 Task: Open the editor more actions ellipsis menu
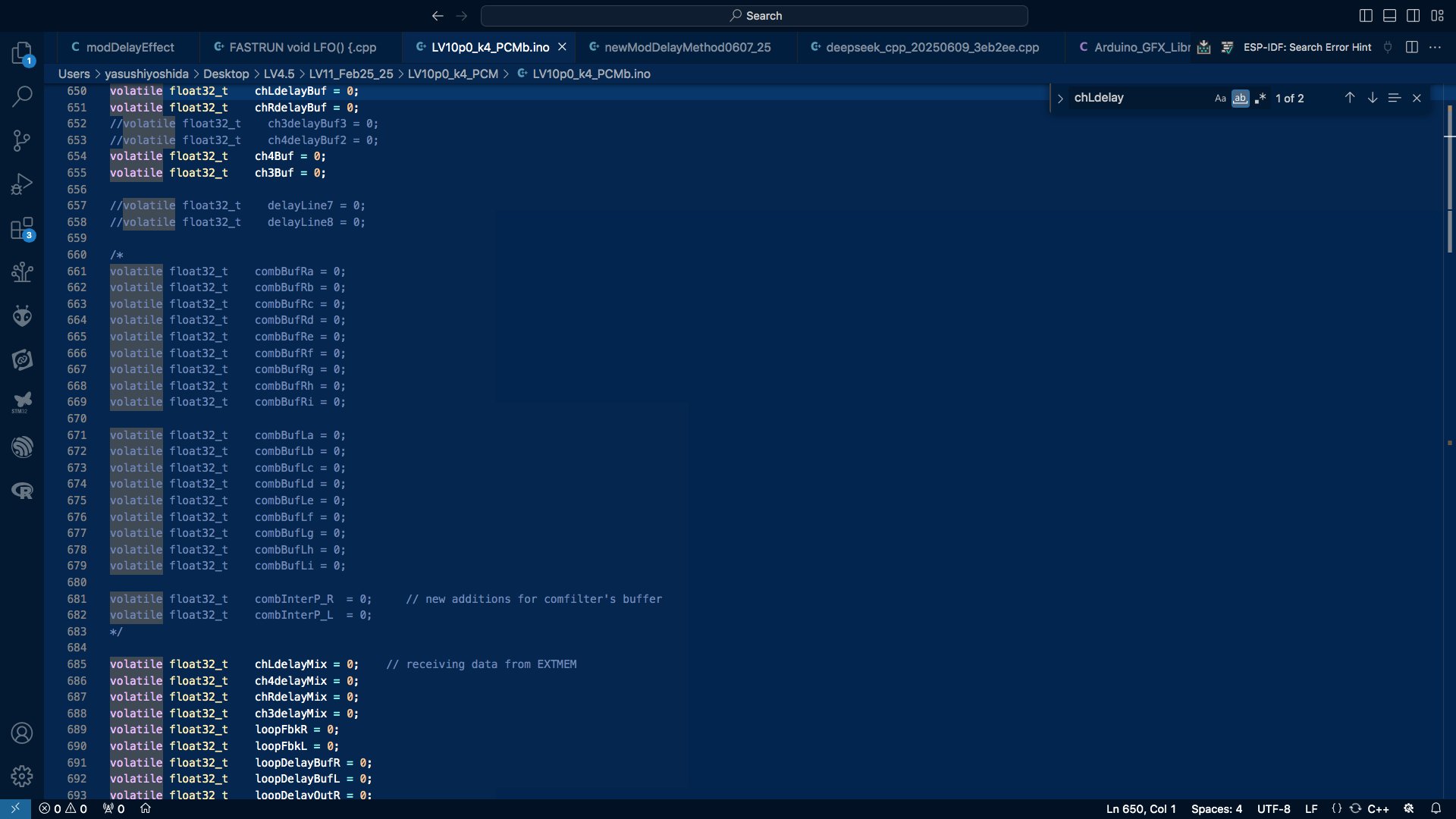[x=1435, y=47]
